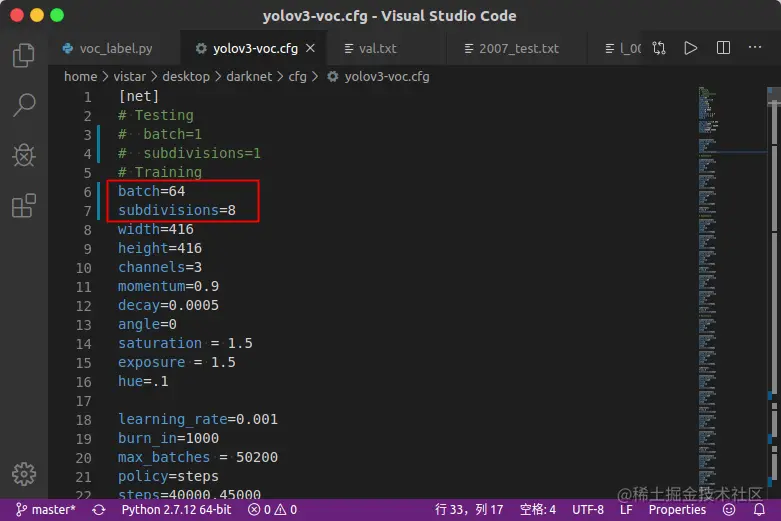Click the width=416 line
The height and width of the screenshot is (521, 781).
coord(155,229)
